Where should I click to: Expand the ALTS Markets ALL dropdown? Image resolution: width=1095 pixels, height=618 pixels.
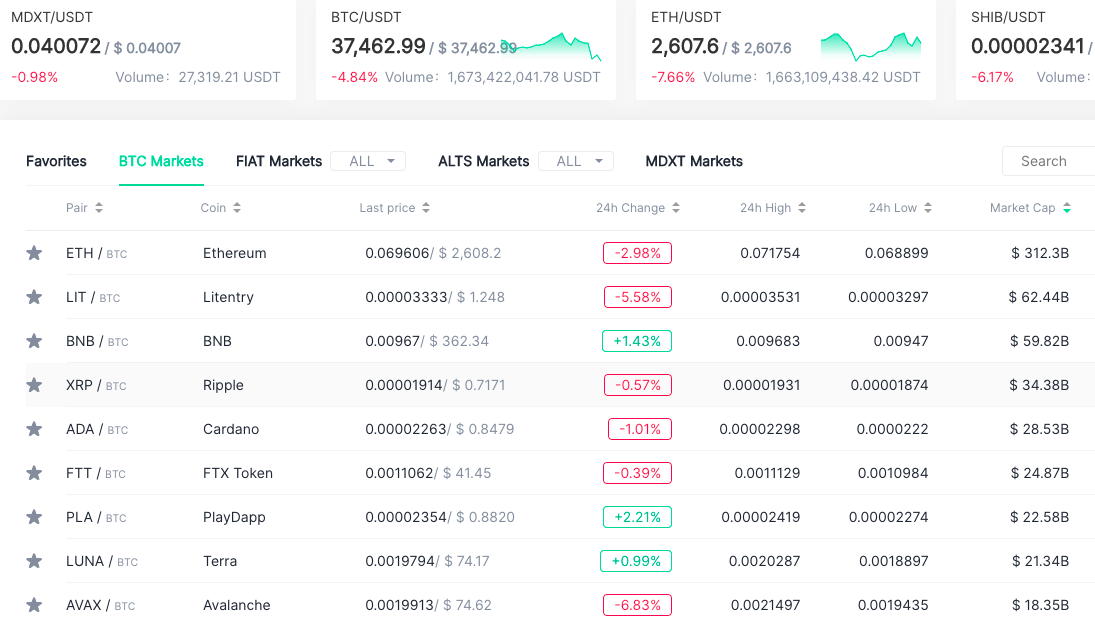click(576, 161)
